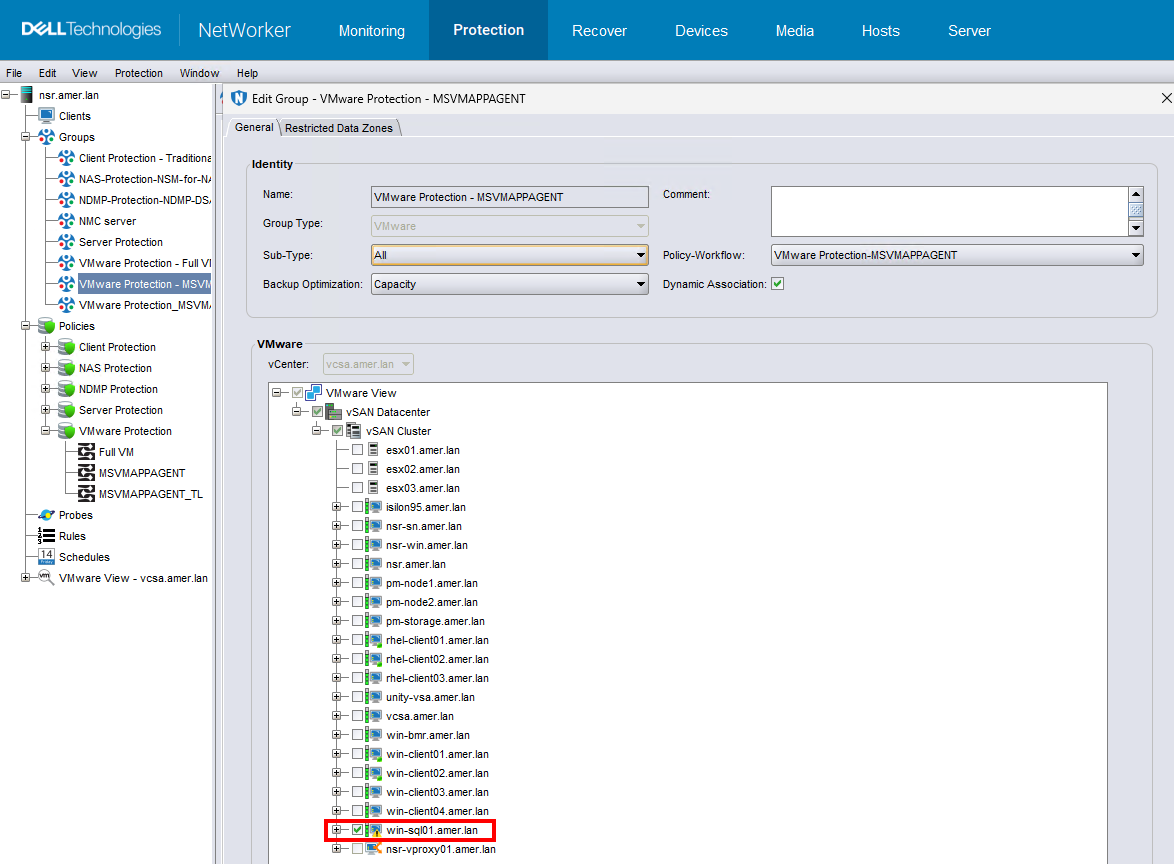Uncheck the win-sql01.amer.lan checkbox
The width and height of the screenshot is (1174, 864).
358,830
